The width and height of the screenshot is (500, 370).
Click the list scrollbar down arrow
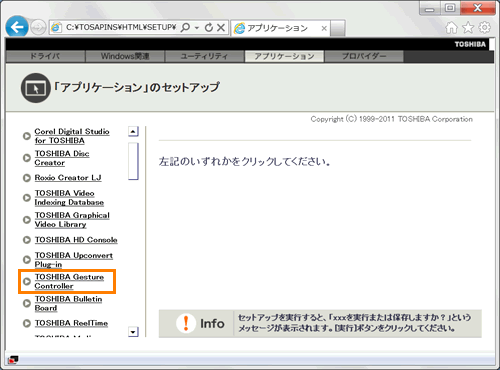(x=133, y=332)
